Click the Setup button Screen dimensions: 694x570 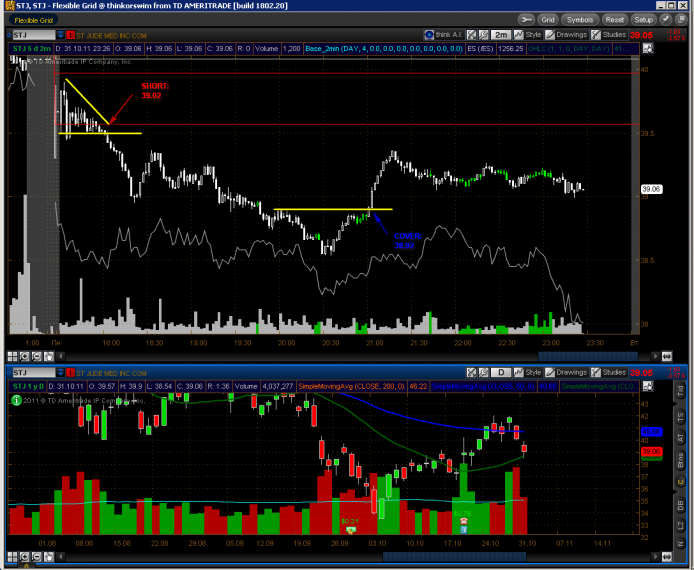coord(644,20)
